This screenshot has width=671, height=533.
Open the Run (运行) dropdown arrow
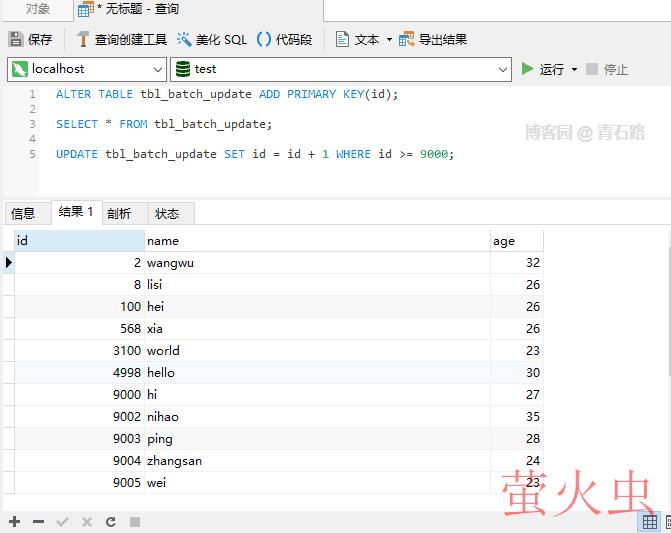point(574,69)
